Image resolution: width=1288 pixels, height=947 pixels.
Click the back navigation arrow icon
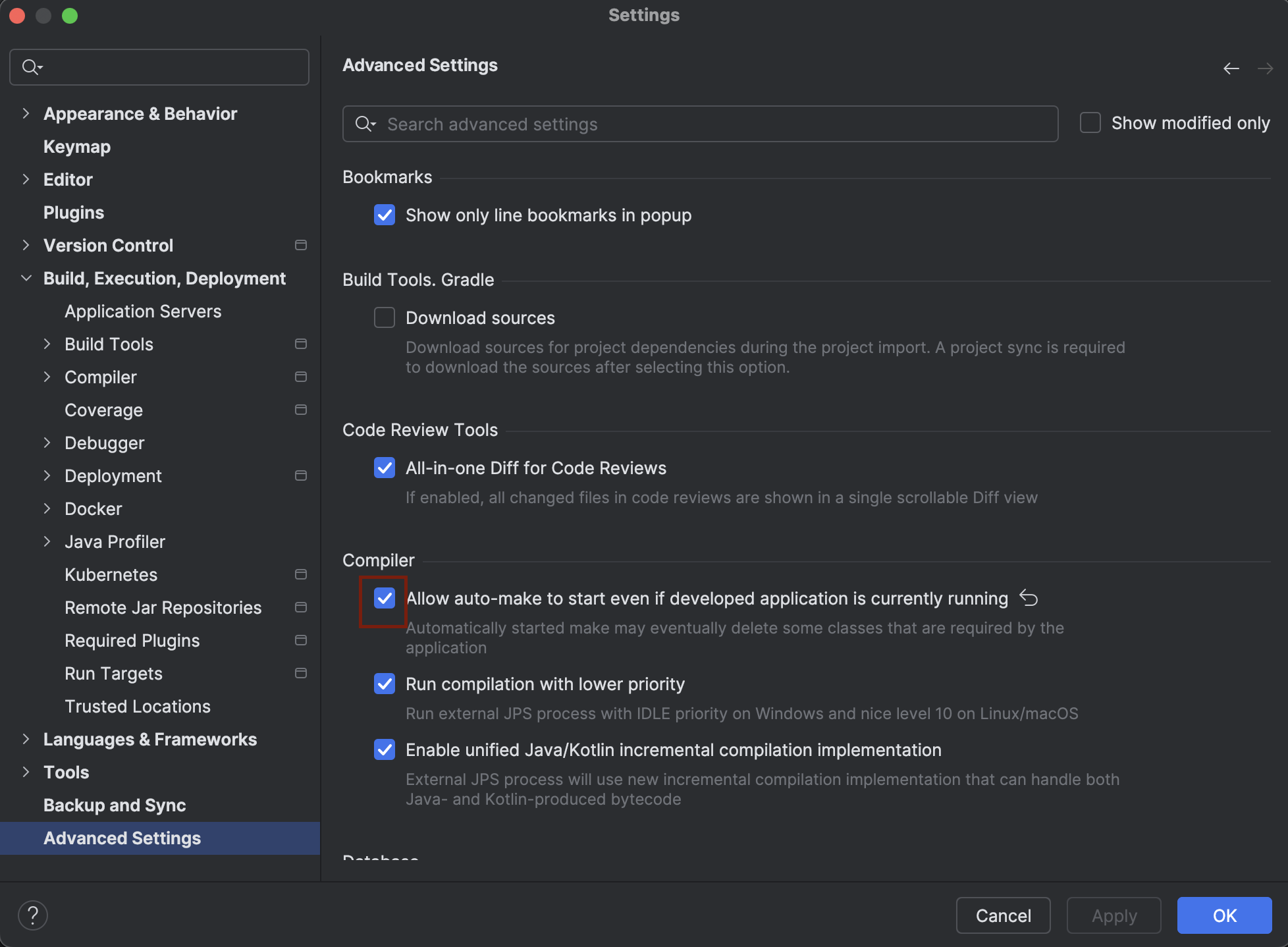(1231, 68)
